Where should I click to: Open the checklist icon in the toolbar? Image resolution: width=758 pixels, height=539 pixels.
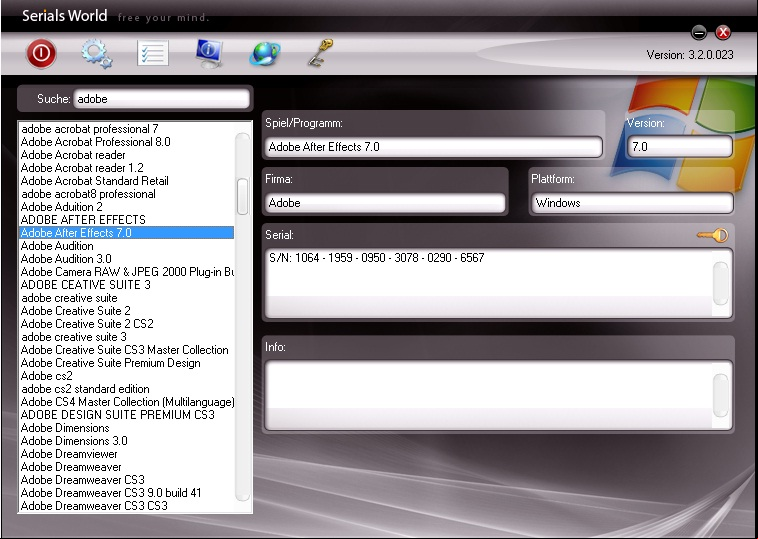(x=153, y=53)
